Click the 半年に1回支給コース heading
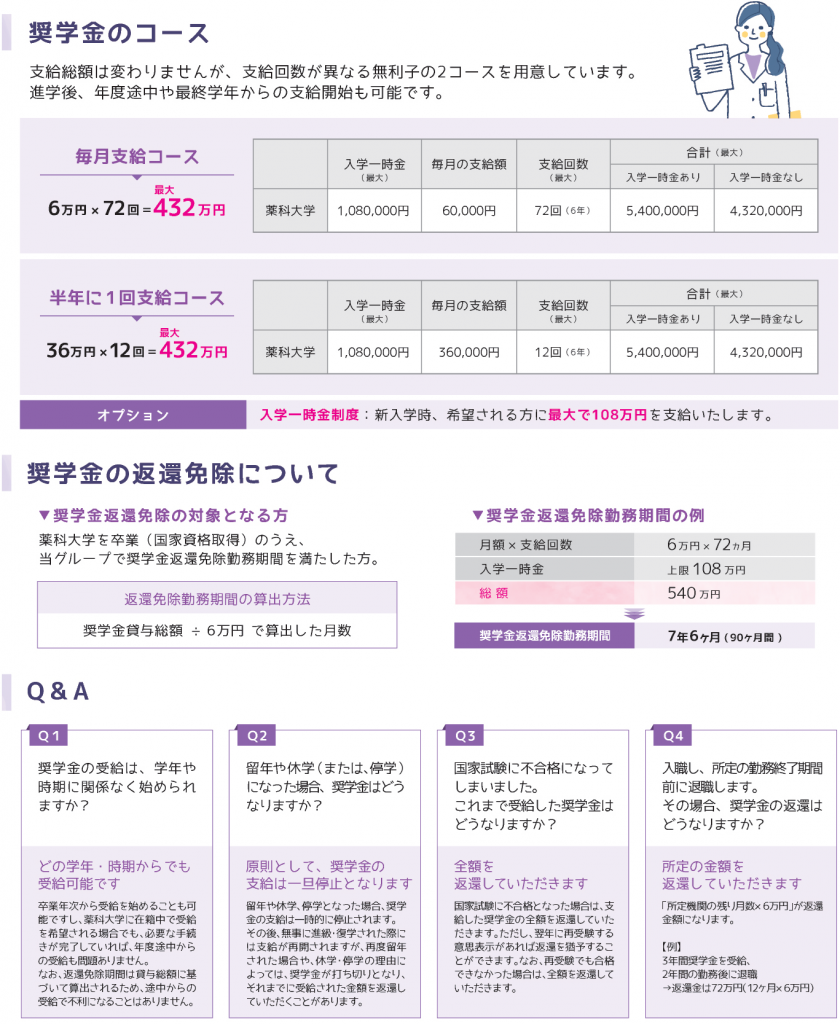Viewport: 840px width, 1024px height. pos(137,298)
